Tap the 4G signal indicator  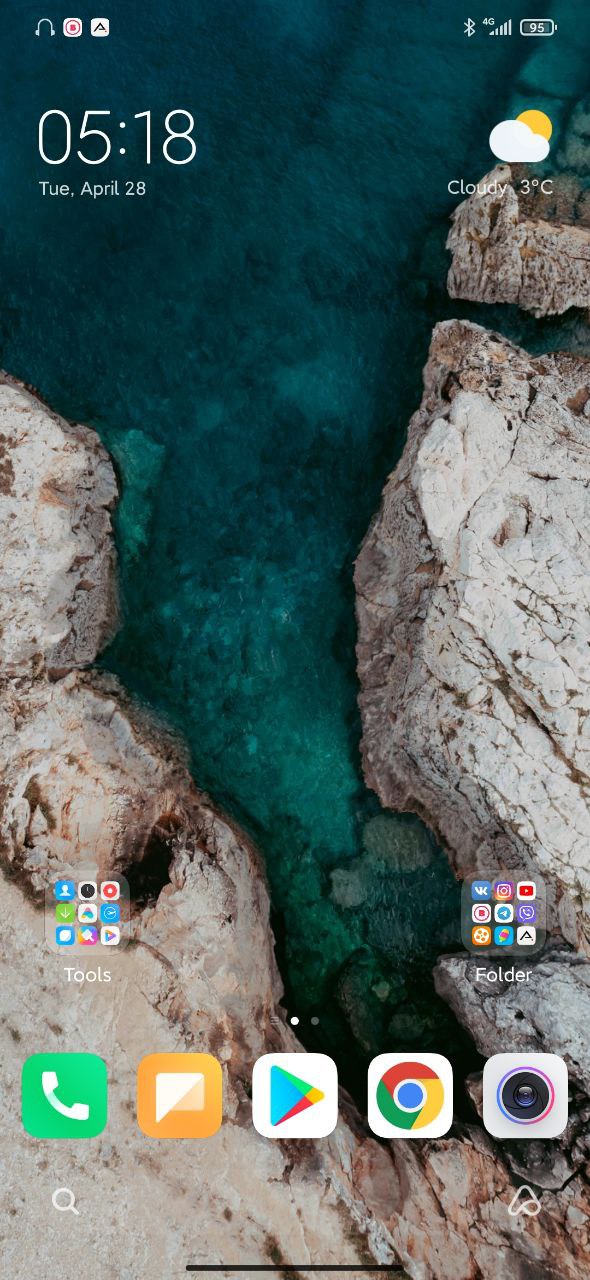[497, 27]
